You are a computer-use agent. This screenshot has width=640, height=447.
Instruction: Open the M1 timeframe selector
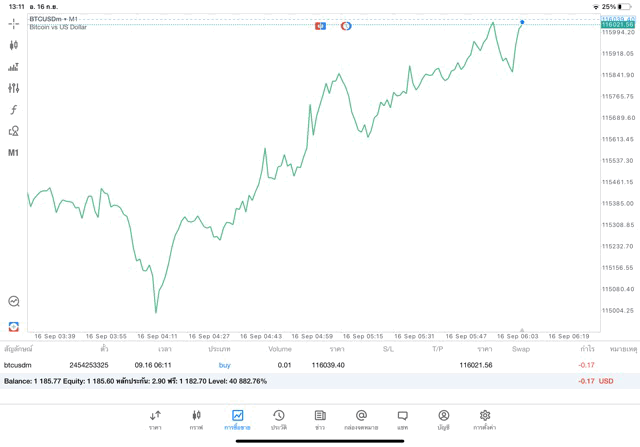coord(14,153)
